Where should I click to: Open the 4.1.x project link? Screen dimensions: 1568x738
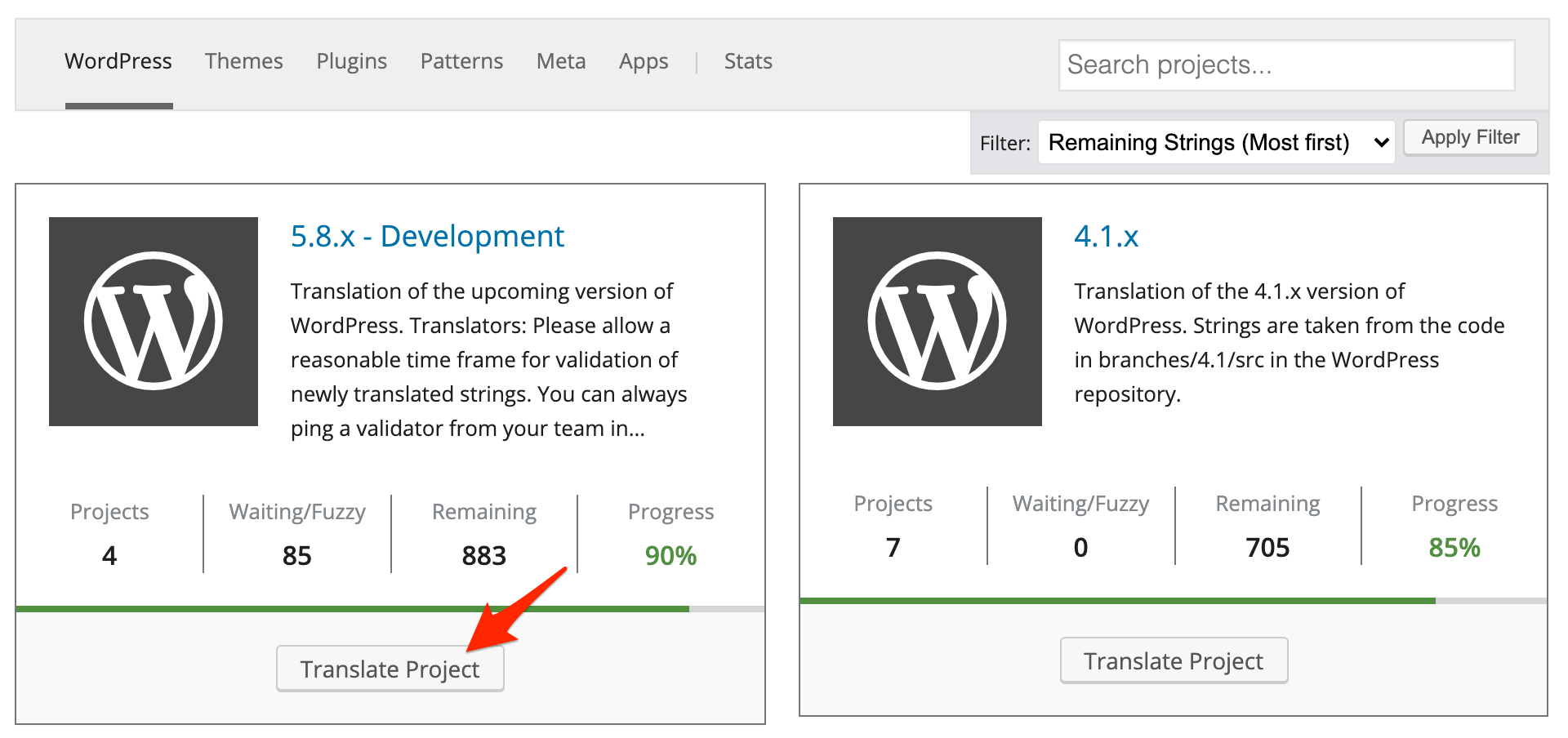[x=1106, y=237]
